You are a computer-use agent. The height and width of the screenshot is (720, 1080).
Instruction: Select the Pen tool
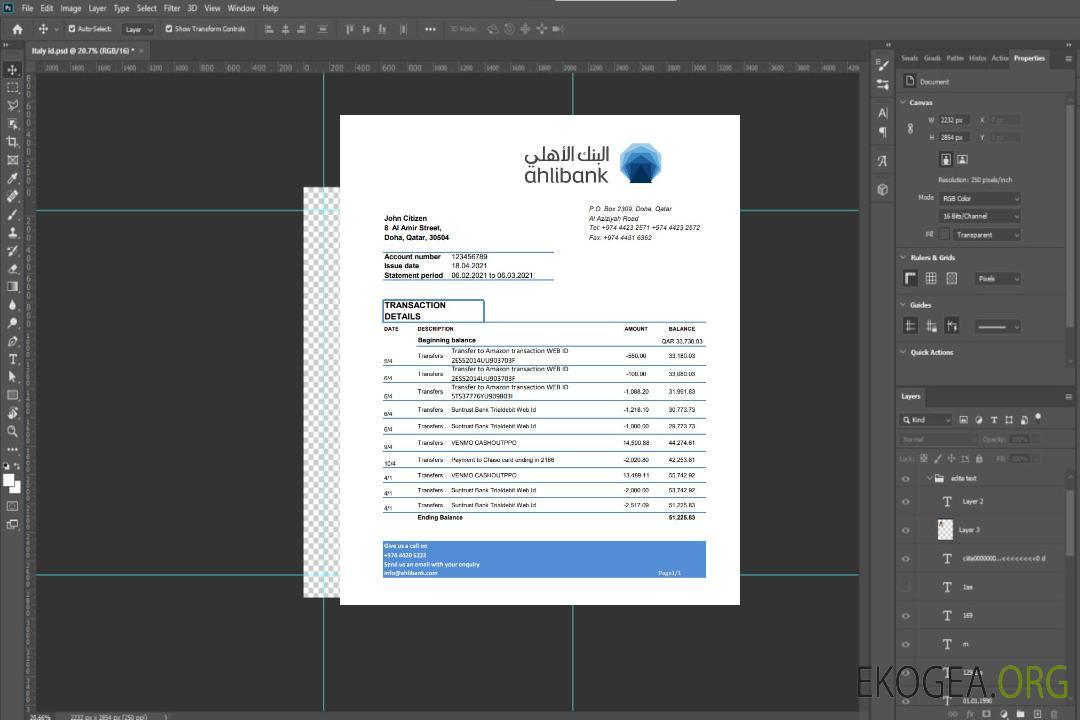(x=12, y=341)
